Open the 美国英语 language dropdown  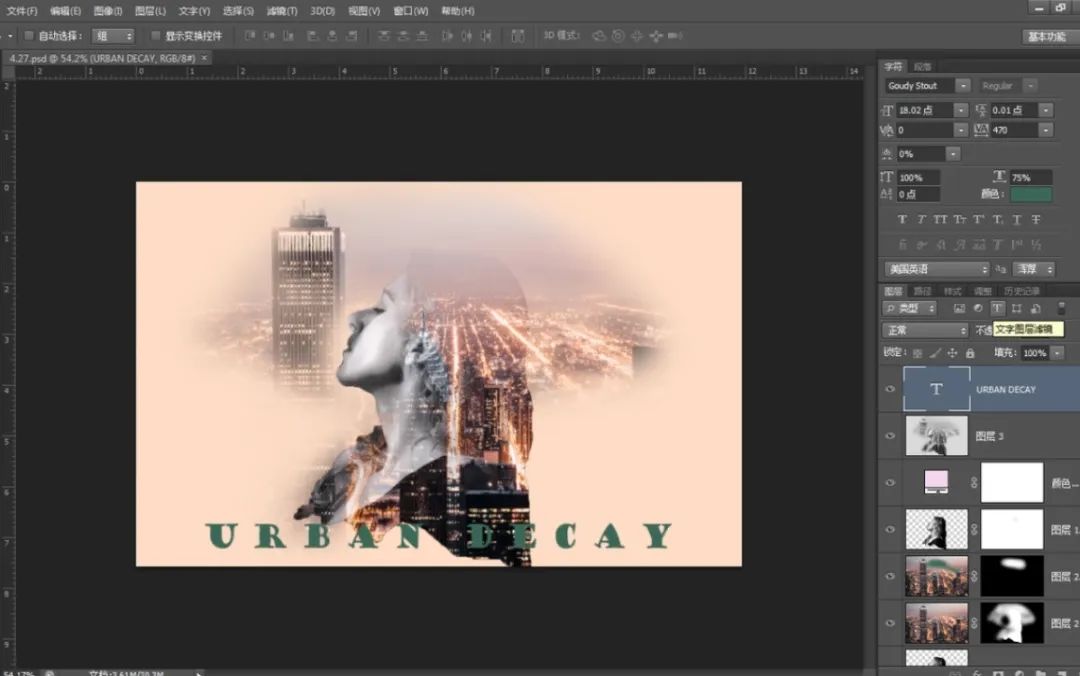tap(937, 269)
